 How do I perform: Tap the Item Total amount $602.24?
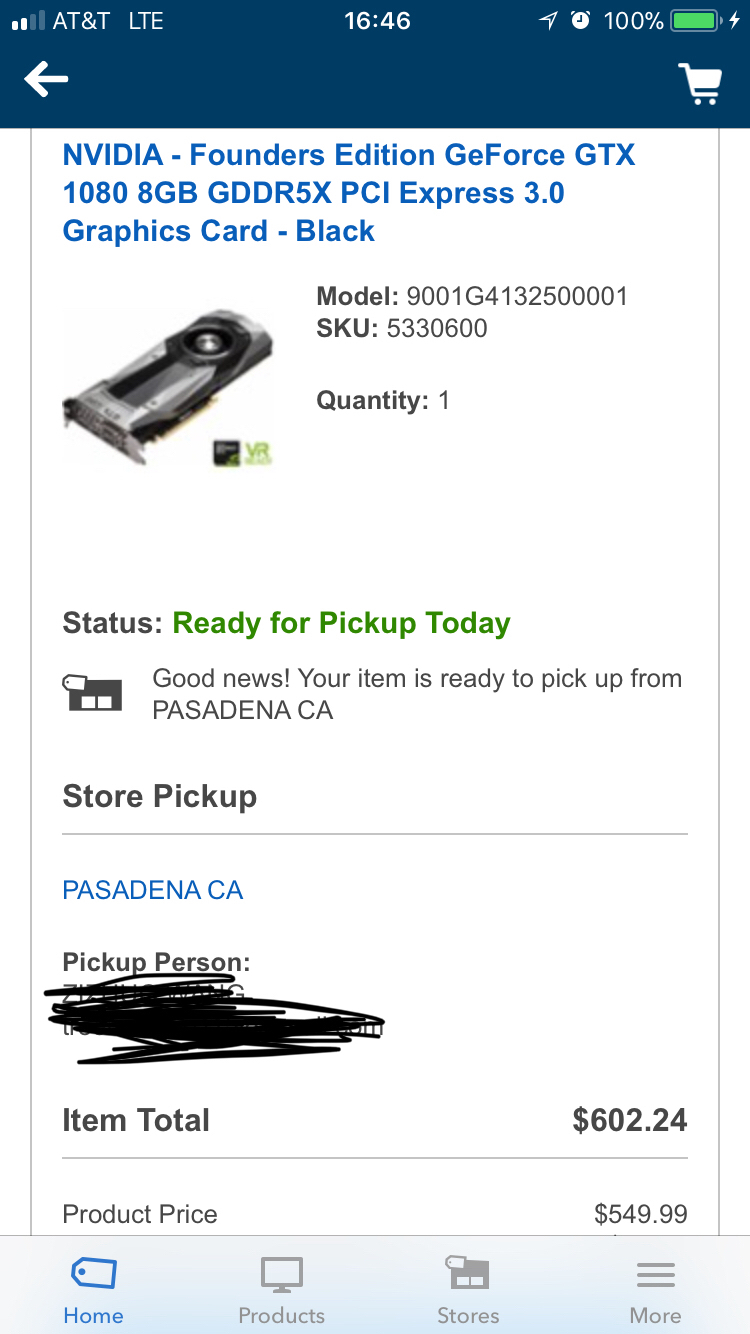tap(629, 1119)
